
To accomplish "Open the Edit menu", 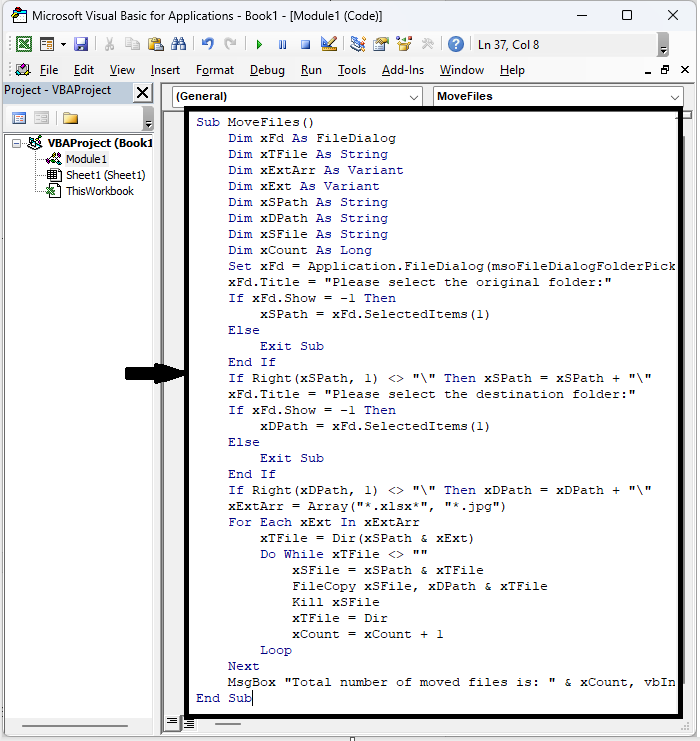I will tap(84, 70).
